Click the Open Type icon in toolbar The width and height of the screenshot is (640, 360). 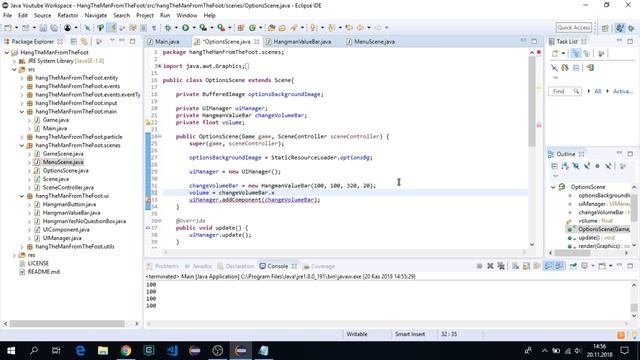(271, 28)
